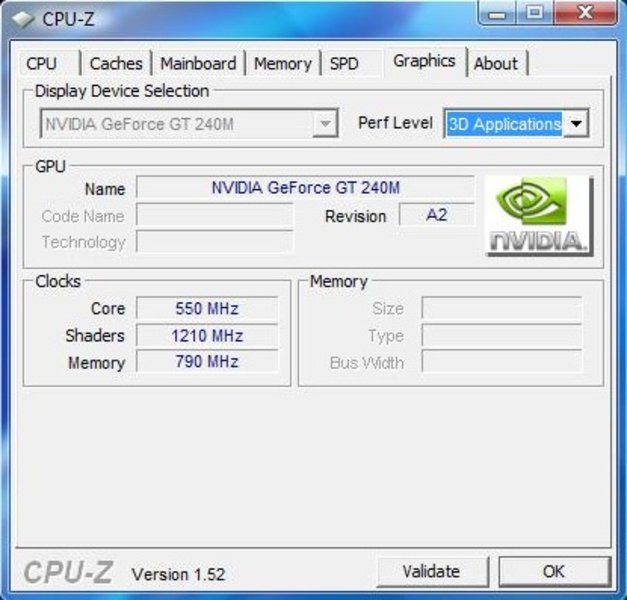Switch to the CPU tab
The height and width of the screenshot is (600, 627).
[x=42, y=64]
